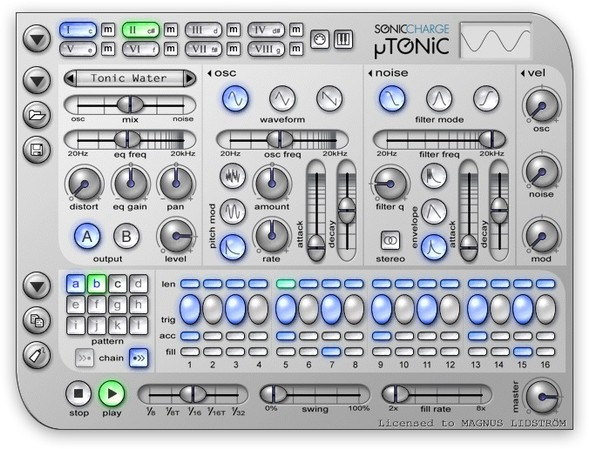Viewport: 589px width, 449px height.
Task: Start pattern playback with play
Action: click(112, 393)
